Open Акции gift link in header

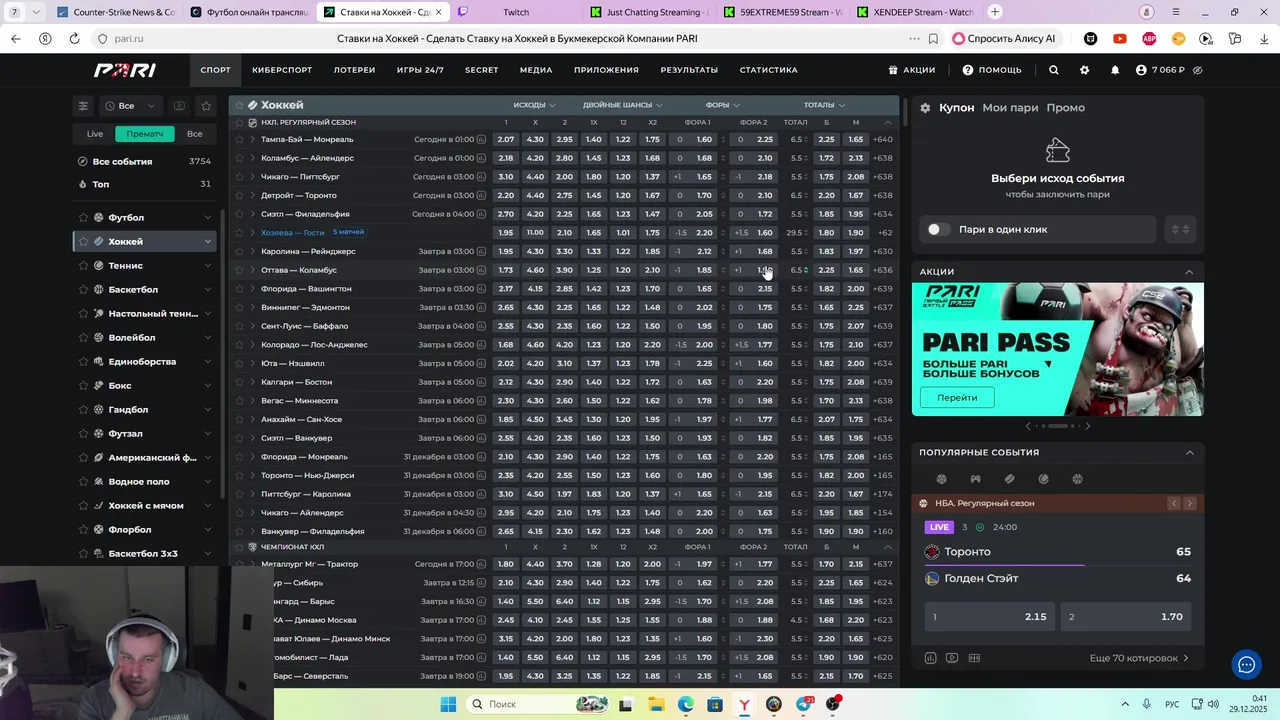912,70
